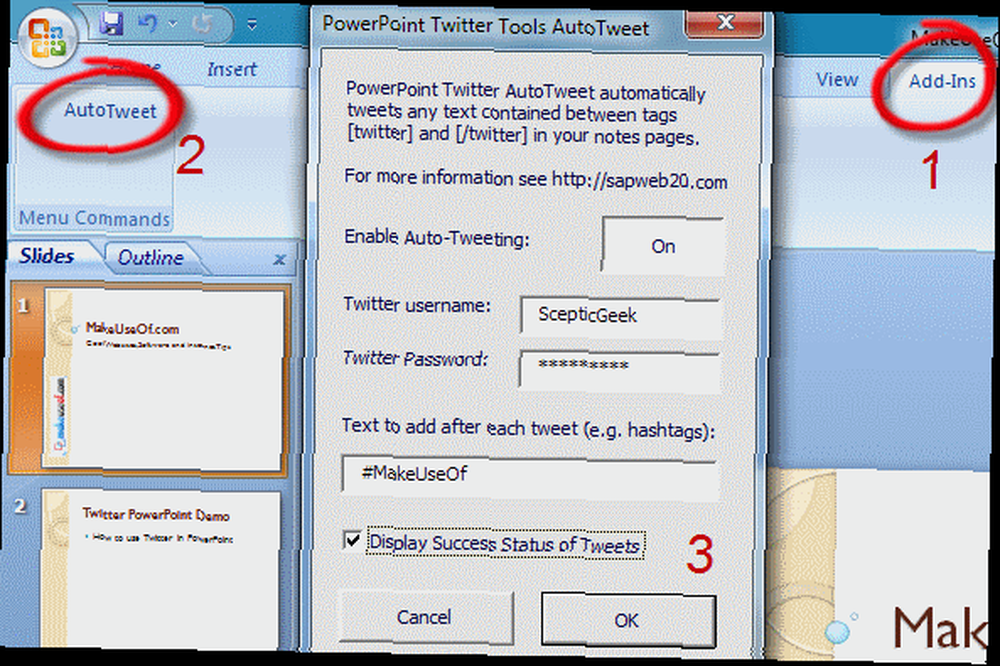Select the Outline pane tab

[x=151, y=258]
